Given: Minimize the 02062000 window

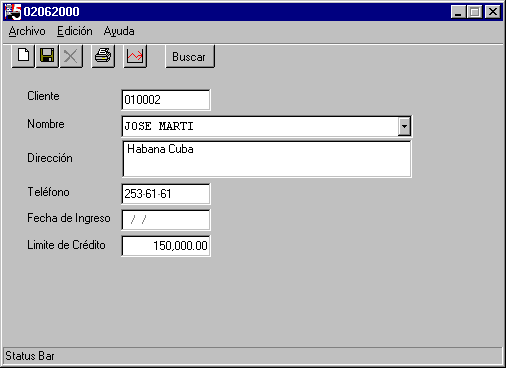Looking at the screenshot, I should pyautogui.click(x=458, y=12).
